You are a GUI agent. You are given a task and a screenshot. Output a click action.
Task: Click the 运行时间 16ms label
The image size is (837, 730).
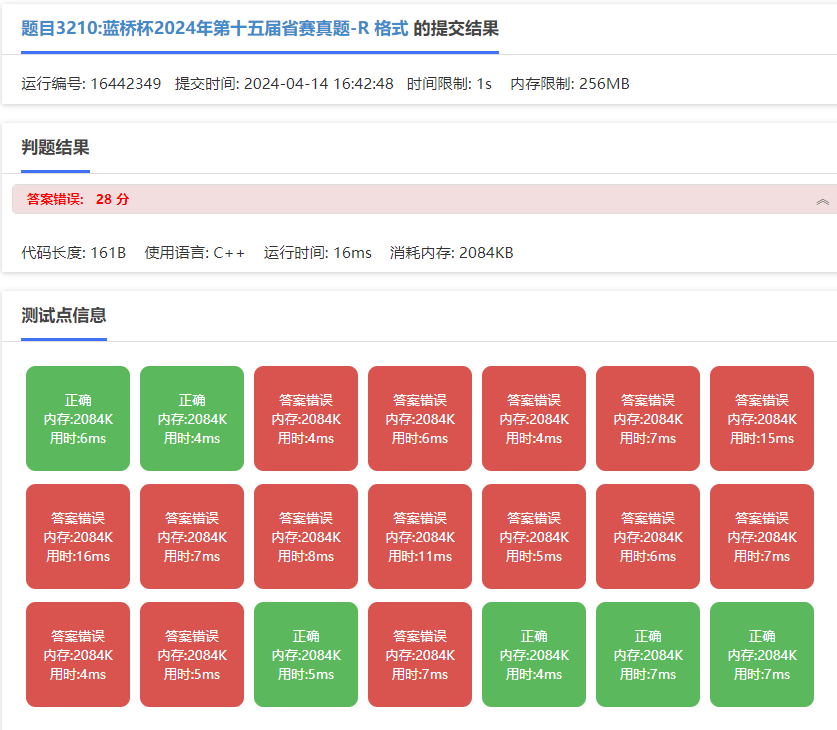tap(318, 253)
